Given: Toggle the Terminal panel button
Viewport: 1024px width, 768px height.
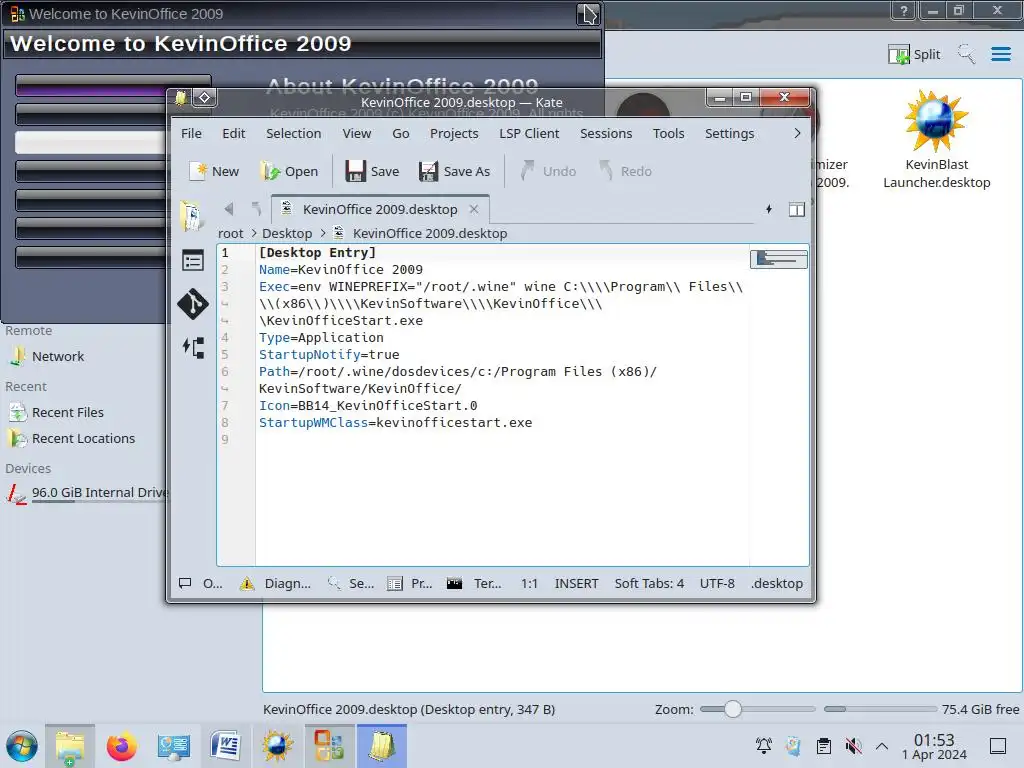Looking at the screenshot, I should point(474,583).
